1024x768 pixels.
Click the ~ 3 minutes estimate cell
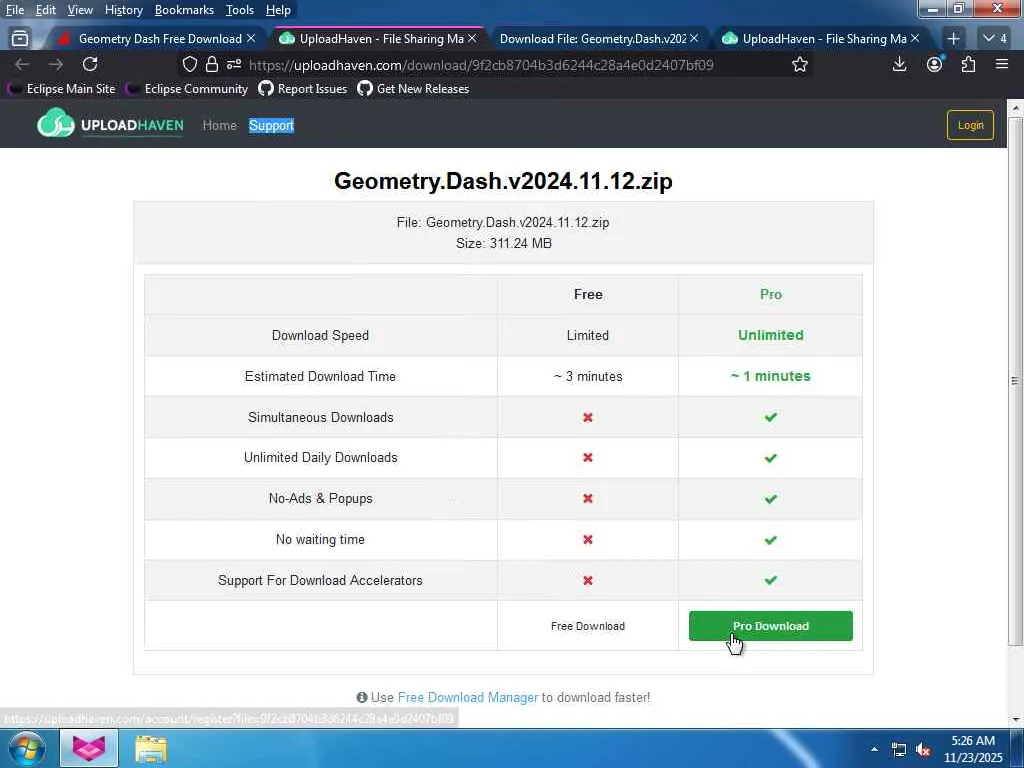588,376
